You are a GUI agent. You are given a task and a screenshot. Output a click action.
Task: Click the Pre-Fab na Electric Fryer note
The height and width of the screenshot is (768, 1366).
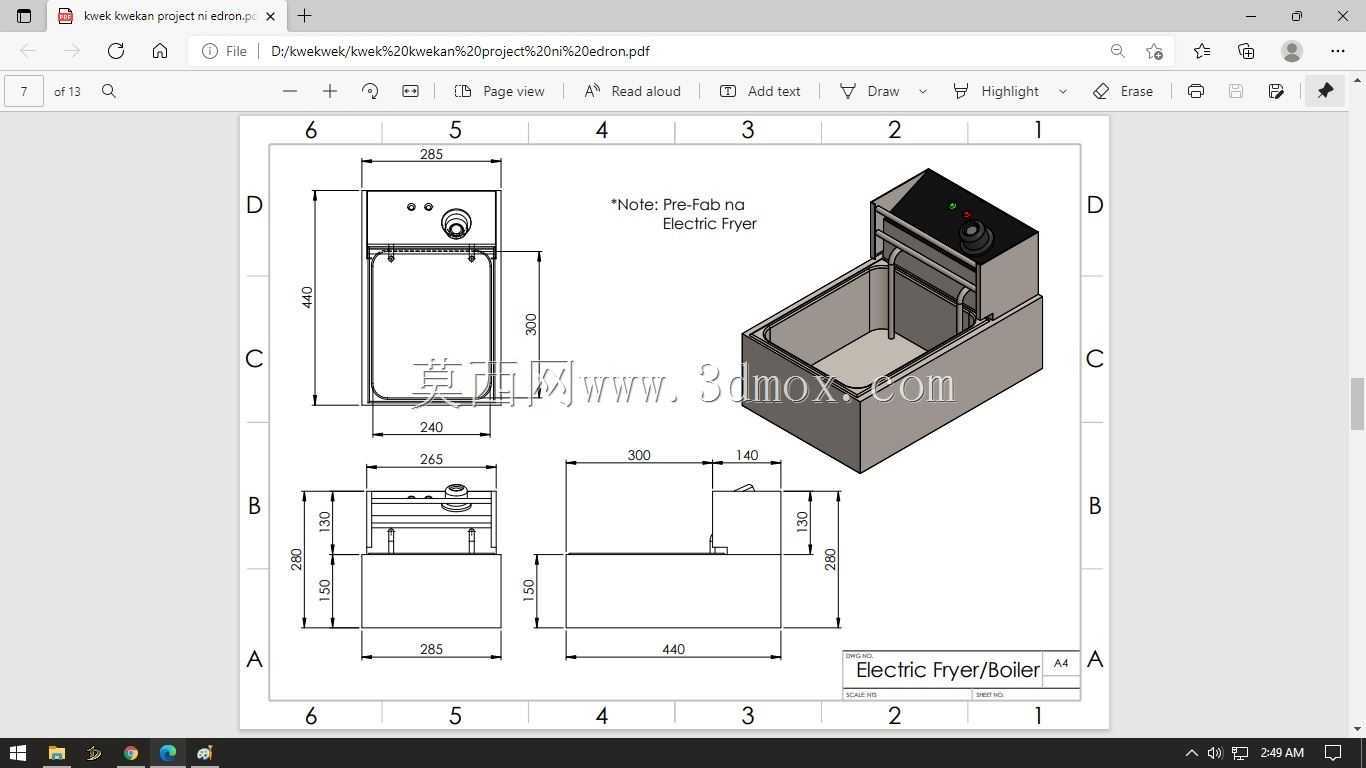tap(684, 214)
